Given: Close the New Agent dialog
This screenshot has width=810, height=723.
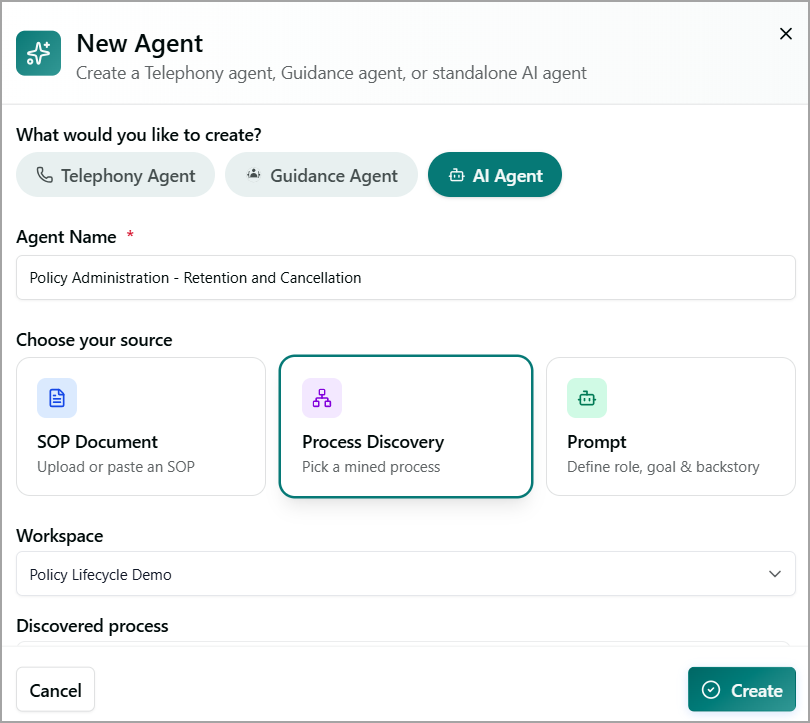Looking at the screenshot, I should click(x=785, y=34).
